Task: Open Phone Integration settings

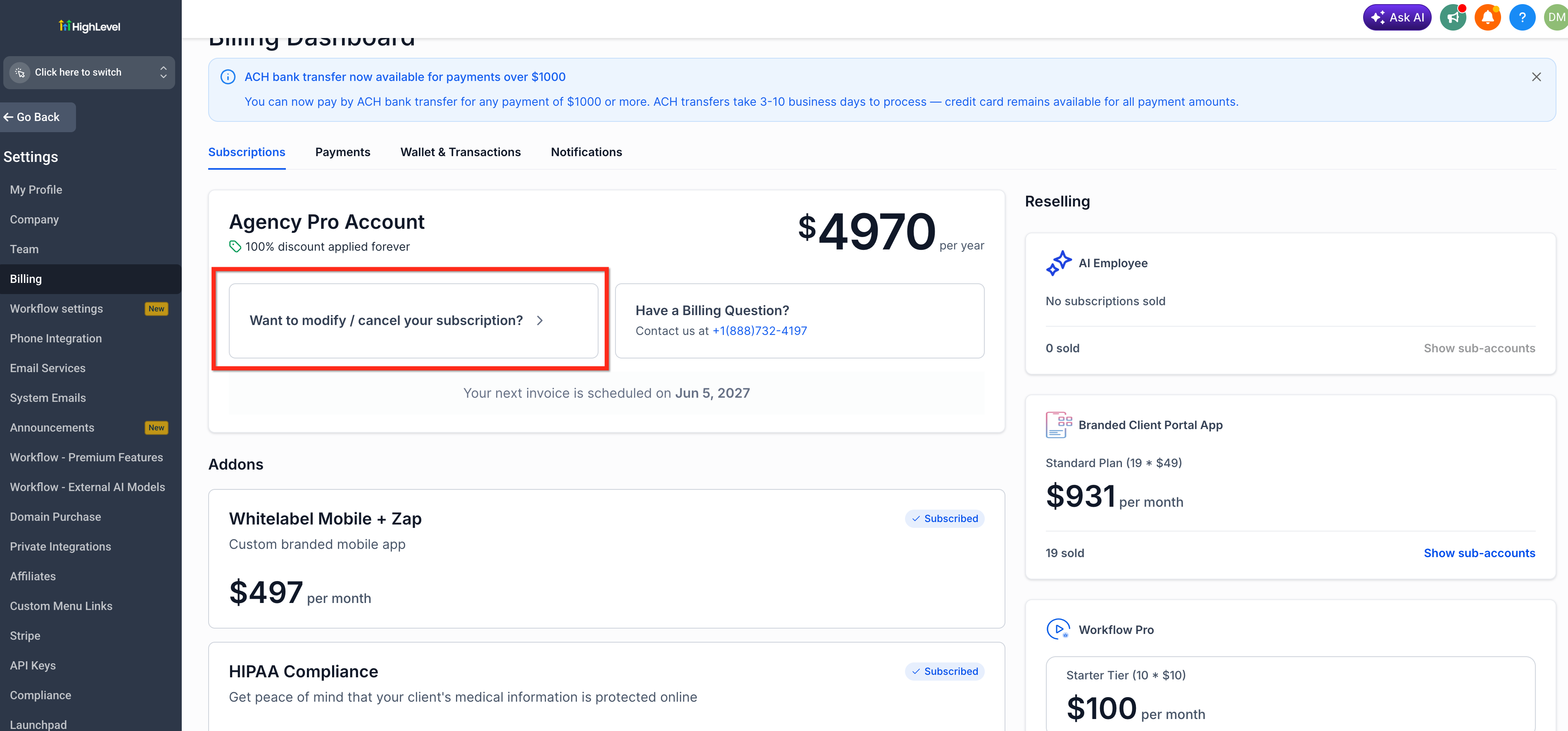Action: (56, 338)
